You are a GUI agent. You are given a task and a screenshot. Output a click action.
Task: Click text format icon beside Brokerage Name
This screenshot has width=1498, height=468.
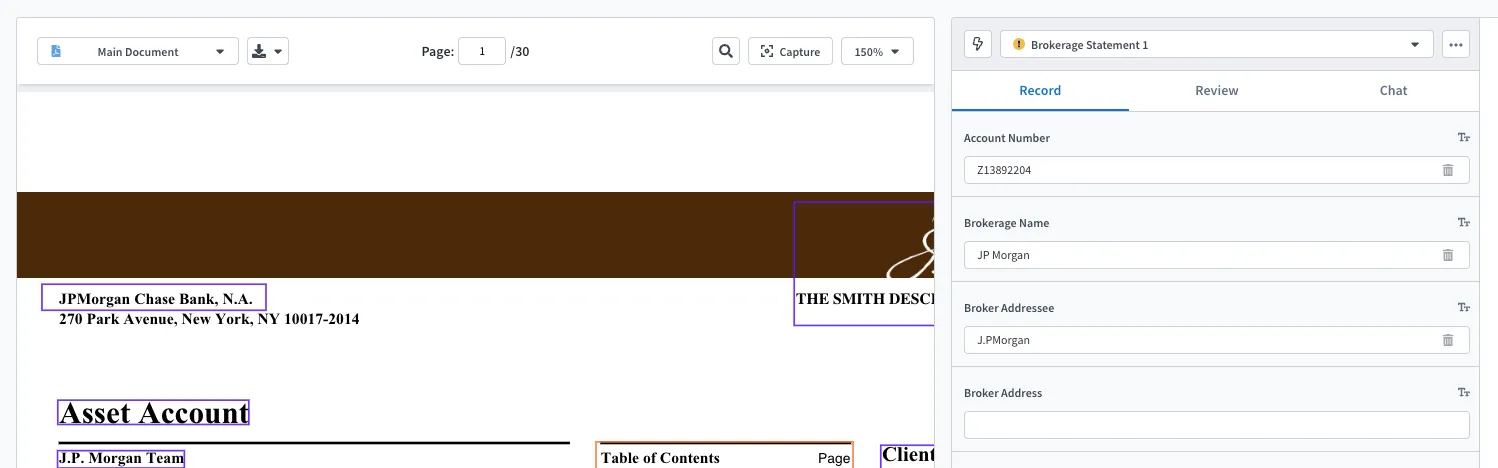[x=1463, y=223]
